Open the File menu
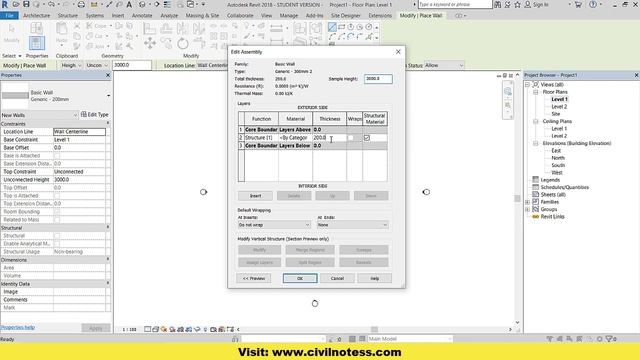The height and width of the screenshot is (360, 640). 9,16
